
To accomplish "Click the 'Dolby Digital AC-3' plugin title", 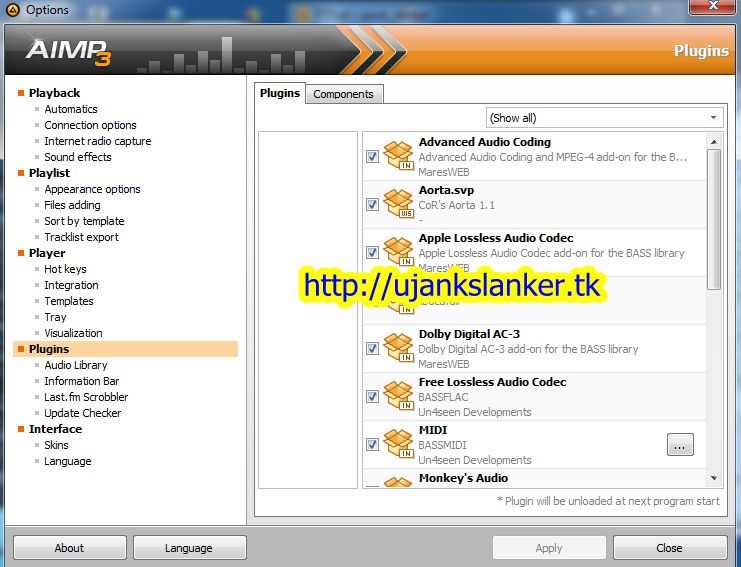I will [x=469, y=334].
